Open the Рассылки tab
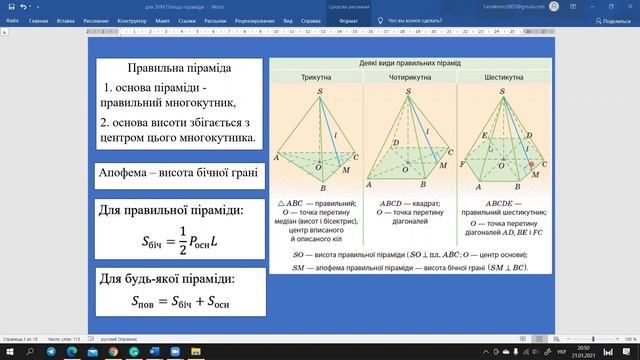Screen dimensions: 640x360 coord(215,20)
